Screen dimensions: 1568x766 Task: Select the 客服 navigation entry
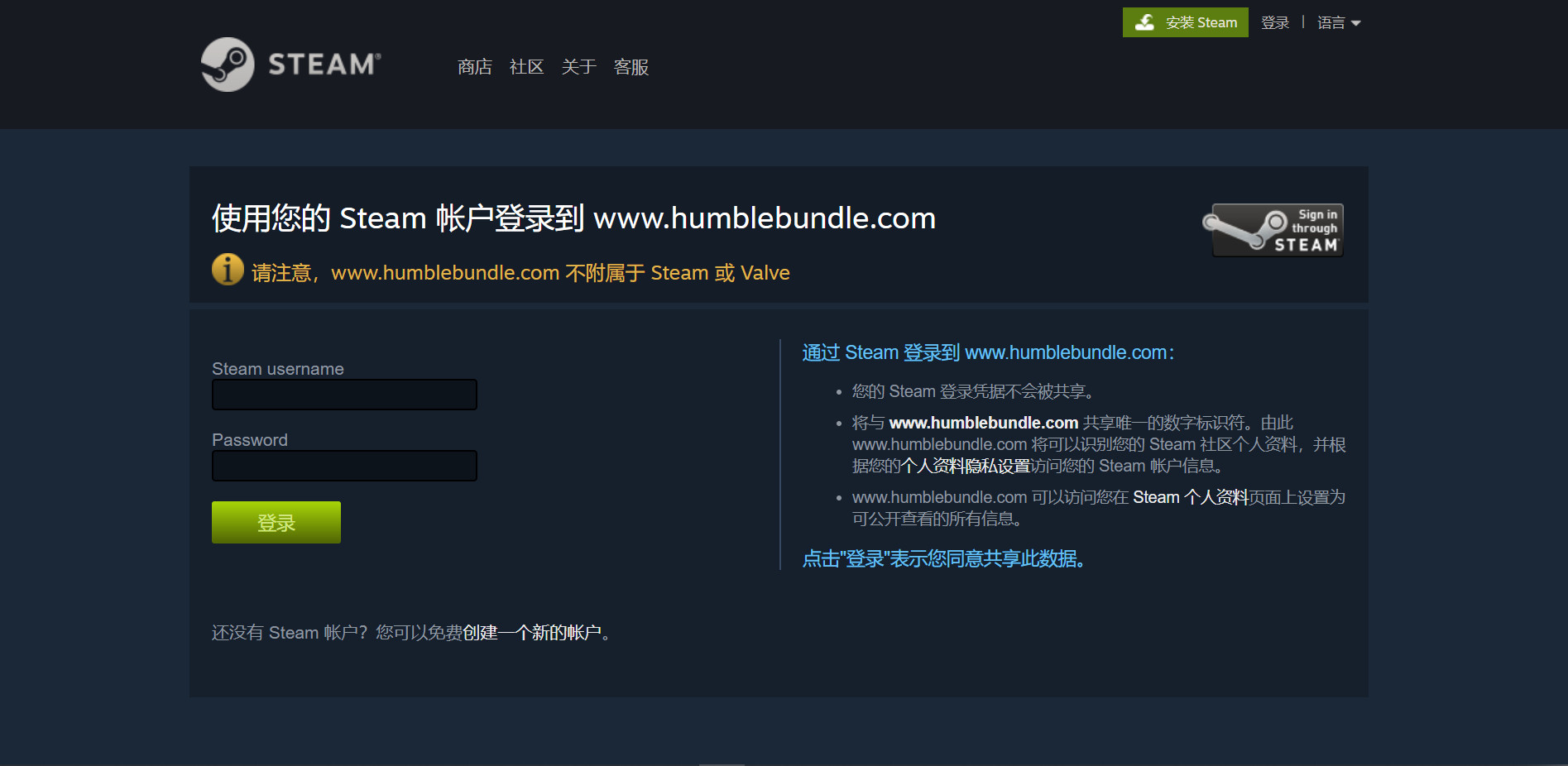click(x=630, y=66)
